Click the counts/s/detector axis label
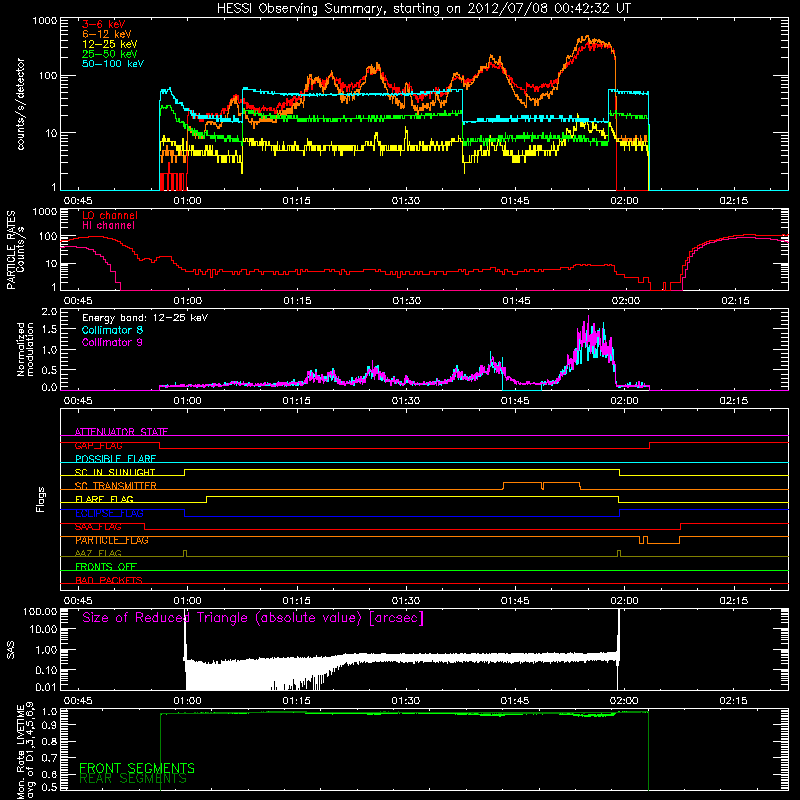This screenshot has height=800, width=800. coord(20,104)
